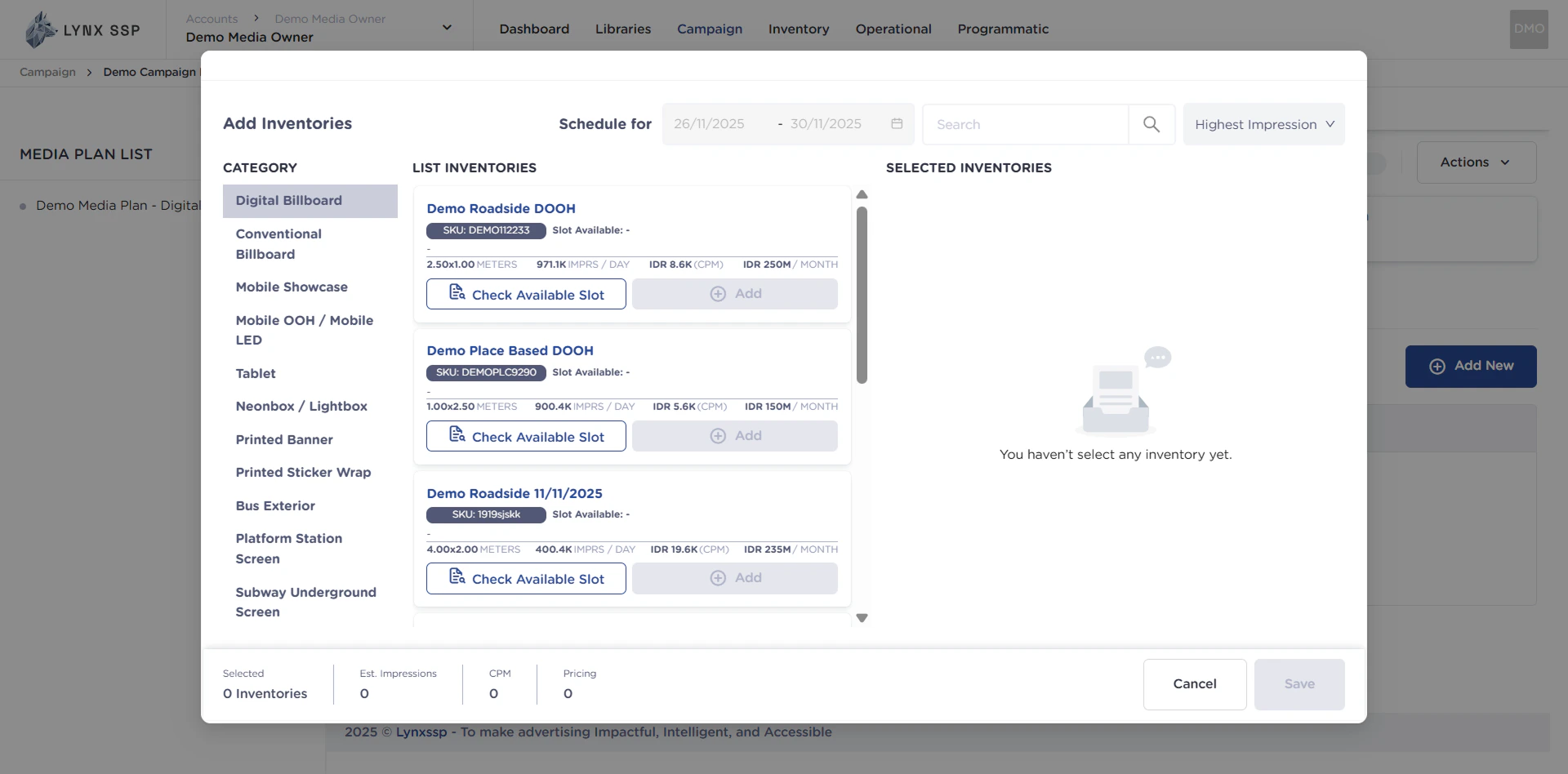Select Mobile Showcase category
Image resolution: width=1568 pixels, height=774 pixels.
[x=310, y=287]
